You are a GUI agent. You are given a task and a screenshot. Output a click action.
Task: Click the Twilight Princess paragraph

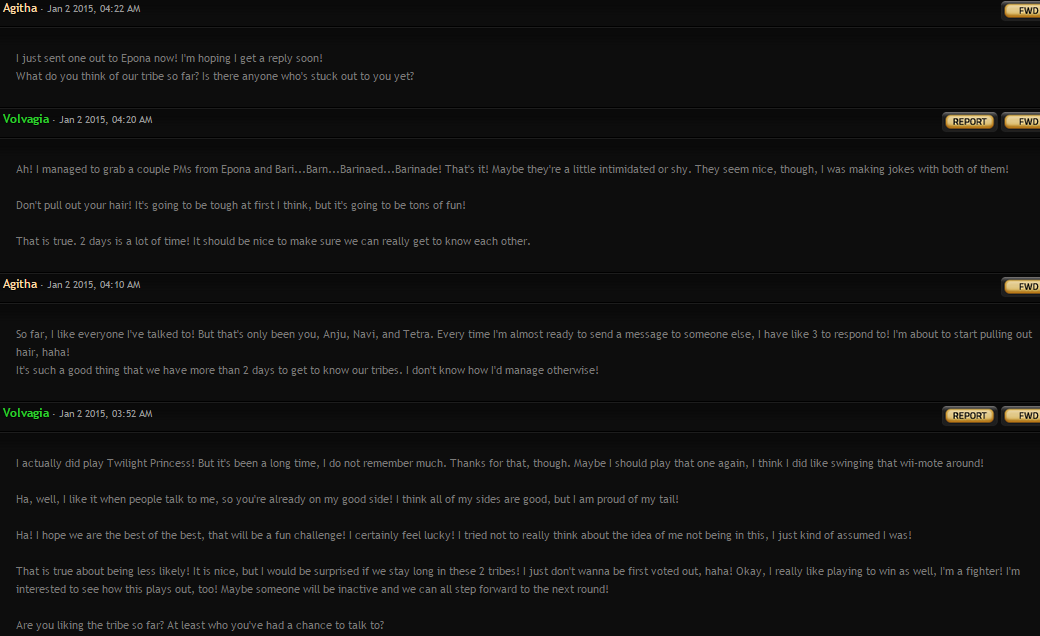(499, 464)
